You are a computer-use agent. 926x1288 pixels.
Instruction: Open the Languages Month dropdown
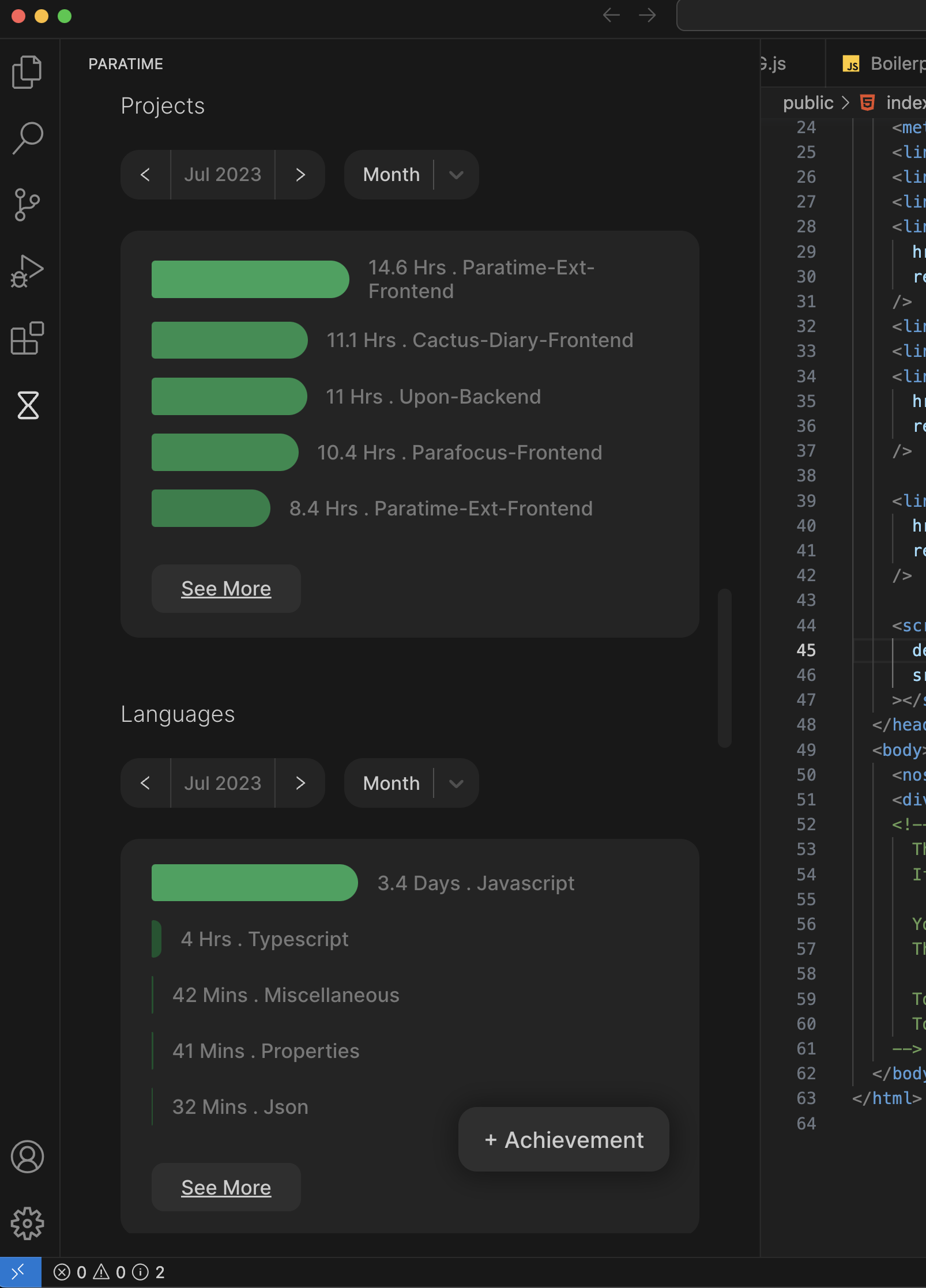tap(411, 783)
